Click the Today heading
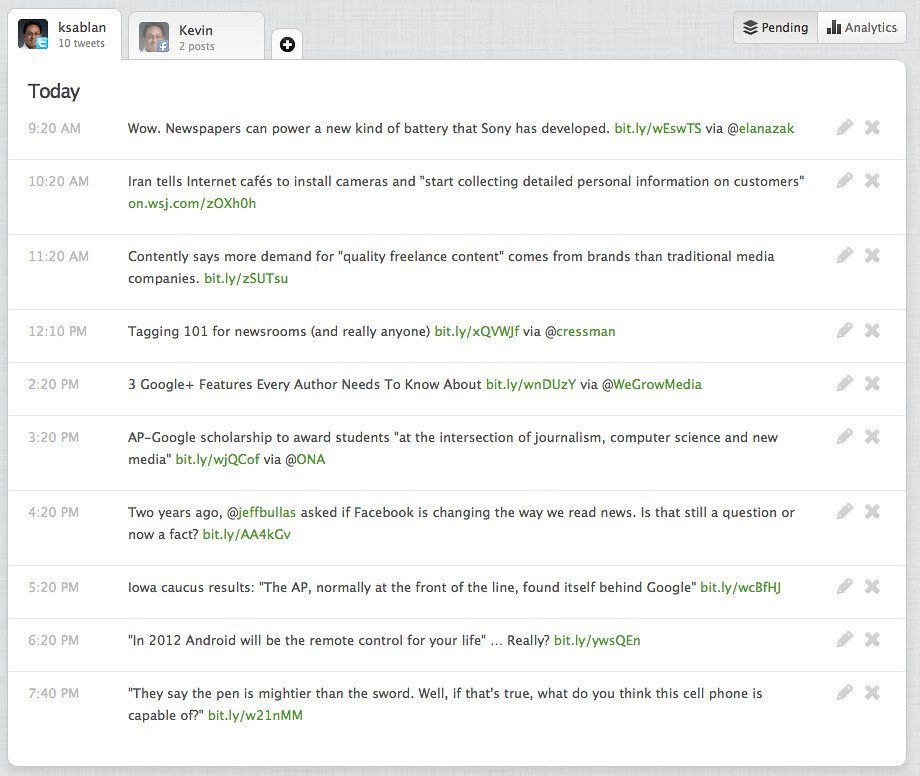The height and width of the screenshot is (776, 920). click(54, 92)
